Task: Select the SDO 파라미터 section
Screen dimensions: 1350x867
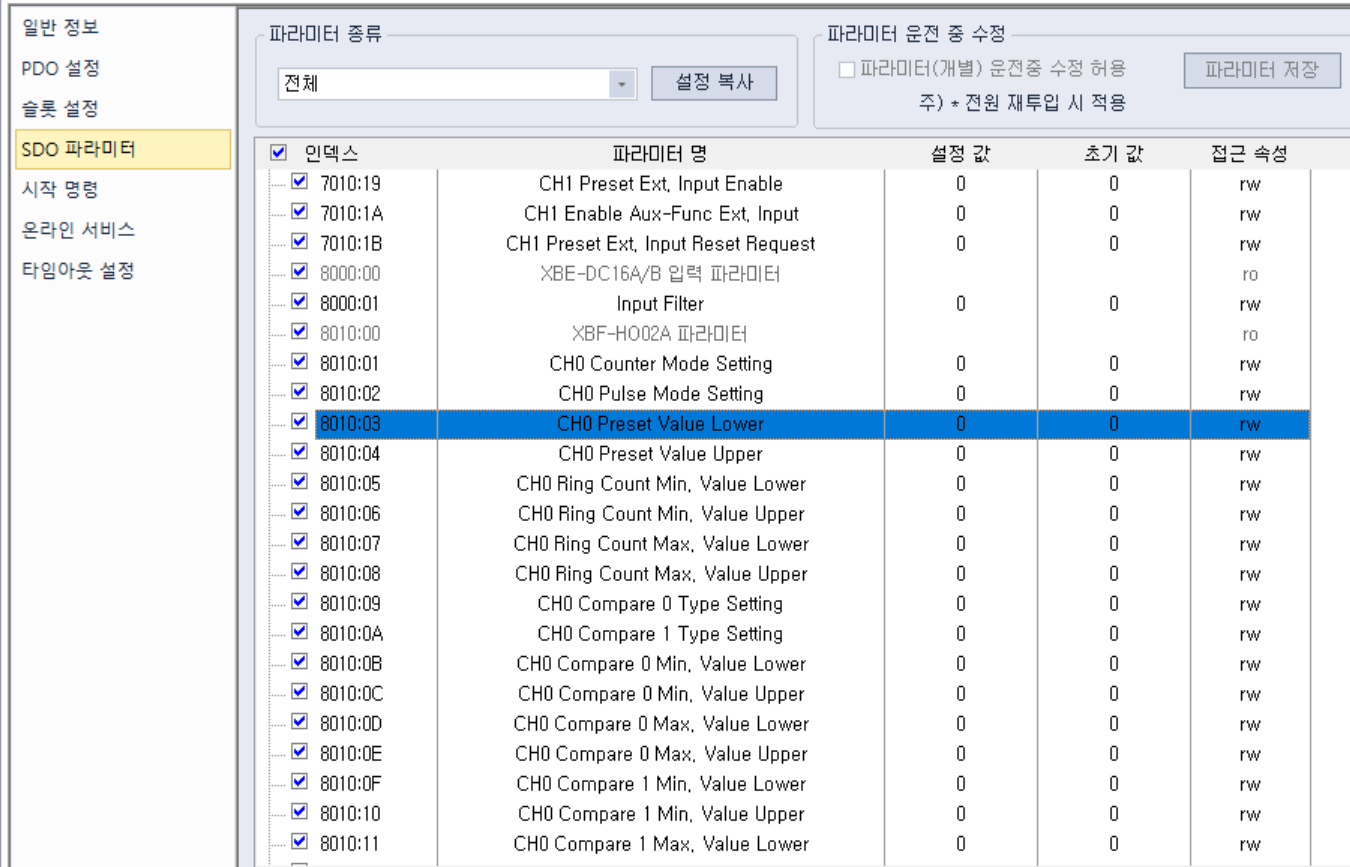Action: point(123,149)
